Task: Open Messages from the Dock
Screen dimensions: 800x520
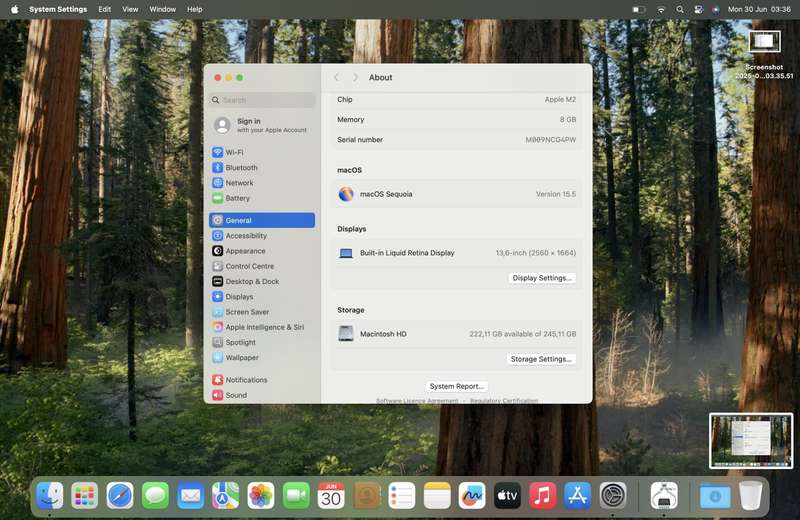Action: pos(155,496)
